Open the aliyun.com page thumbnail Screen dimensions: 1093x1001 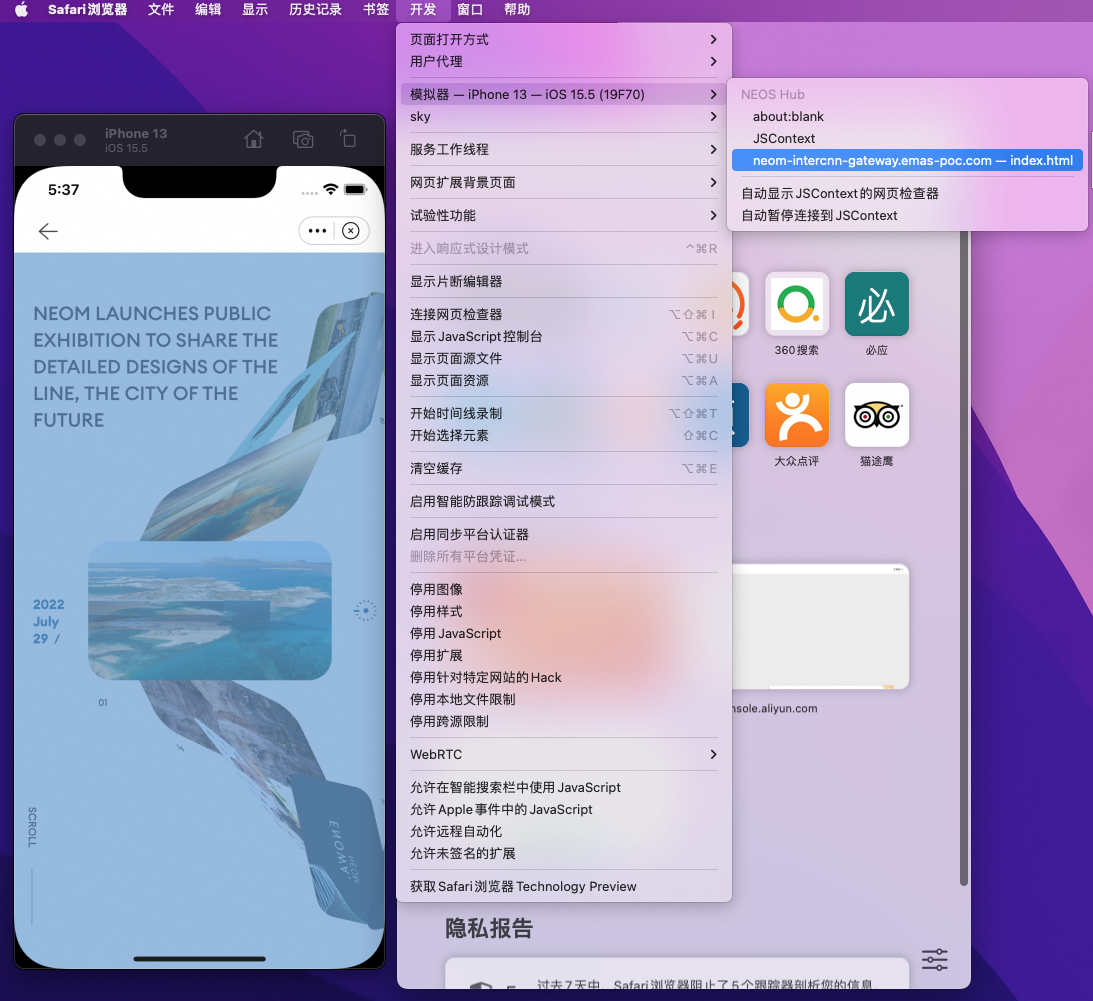820,627
